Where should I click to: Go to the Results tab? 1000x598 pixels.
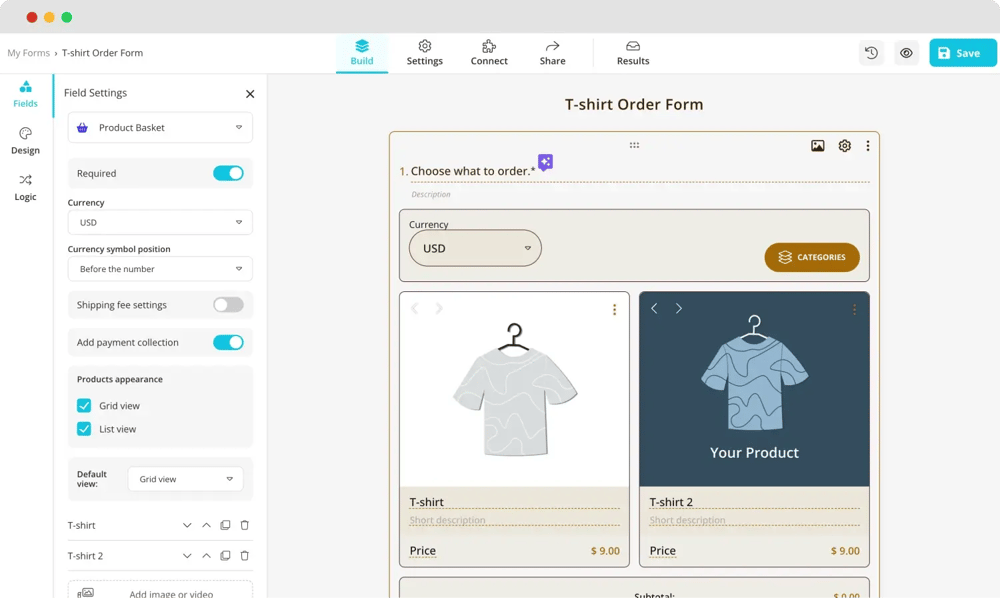tap(633, 53)
